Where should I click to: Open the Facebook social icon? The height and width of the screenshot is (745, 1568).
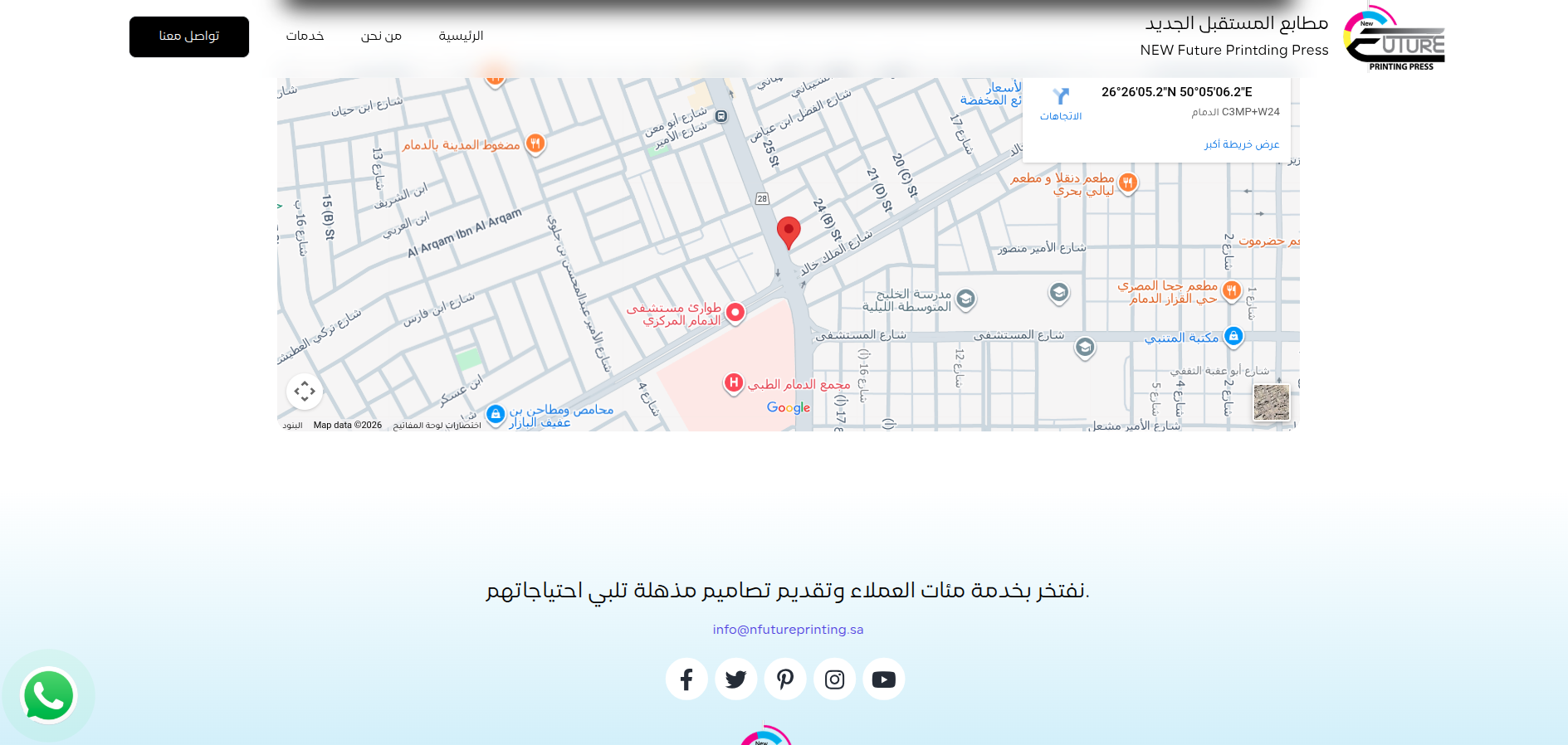(x=686, y=679)
